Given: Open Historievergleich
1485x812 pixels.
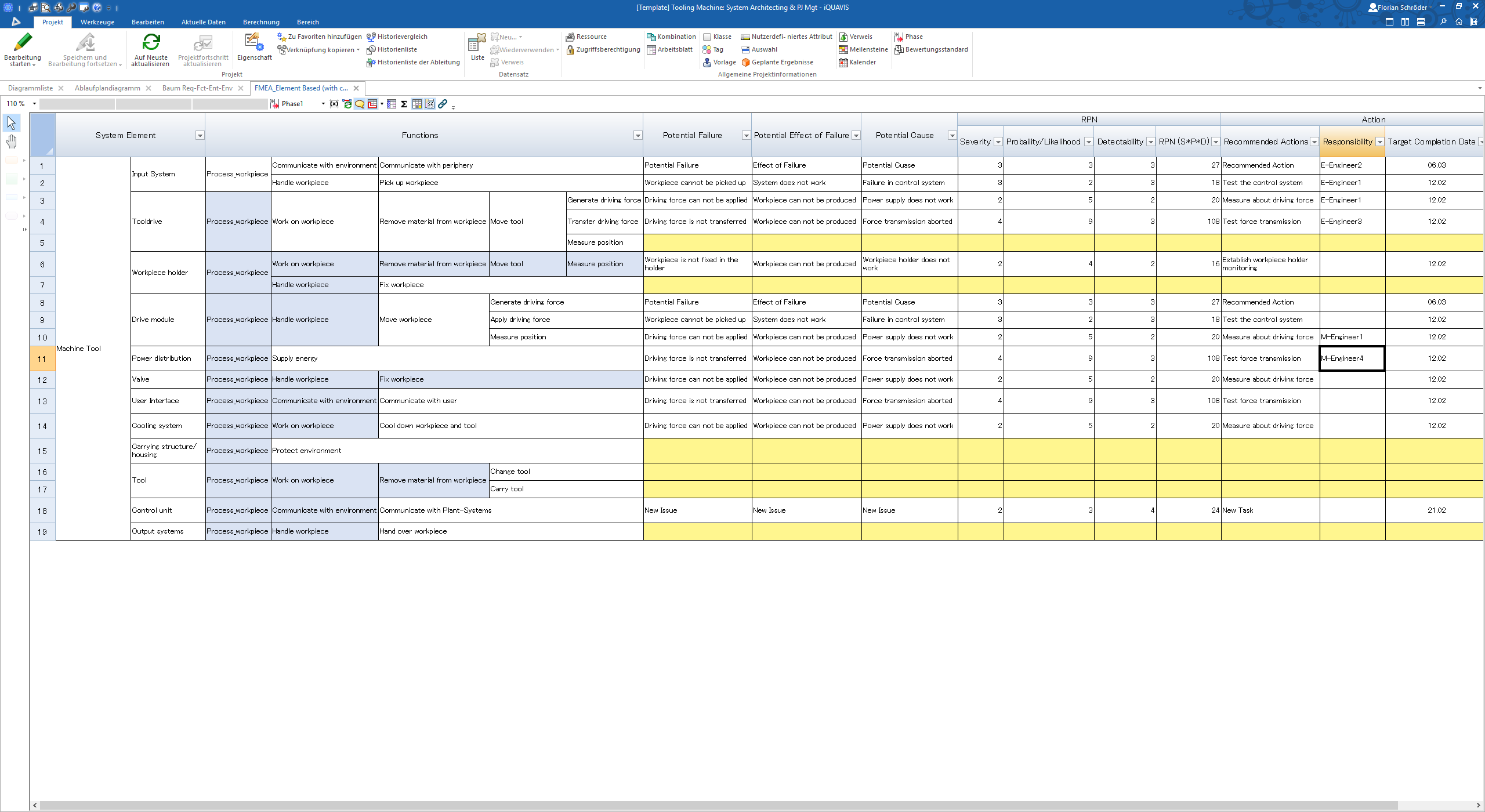Looking at the screenshot, I should coord(397,37).
